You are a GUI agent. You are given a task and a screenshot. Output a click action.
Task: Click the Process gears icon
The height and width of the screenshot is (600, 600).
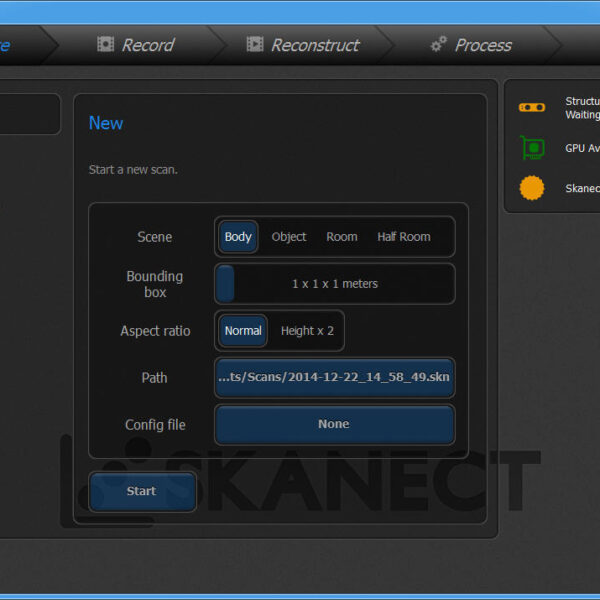point(439,44)
